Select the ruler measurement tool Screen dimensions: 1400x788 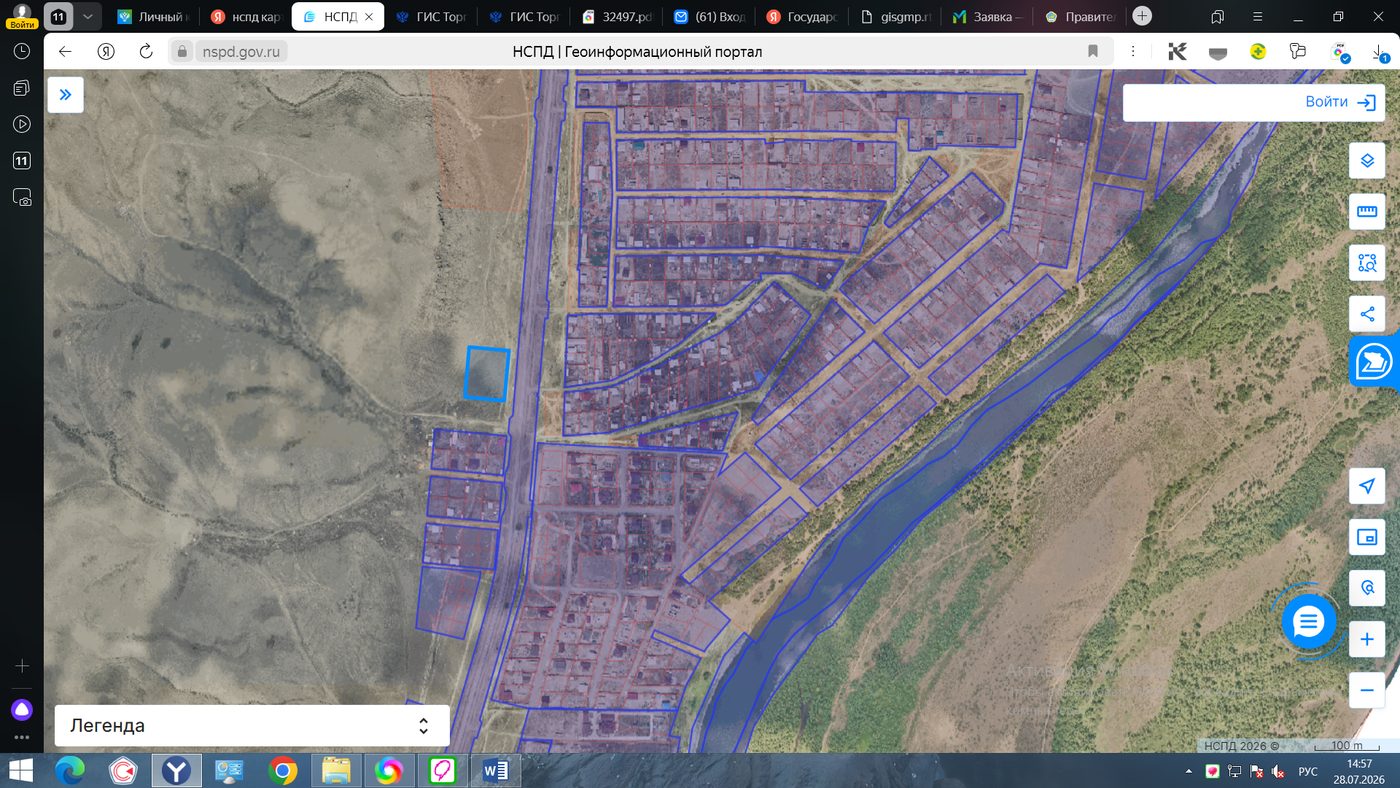pos(1367,212)
